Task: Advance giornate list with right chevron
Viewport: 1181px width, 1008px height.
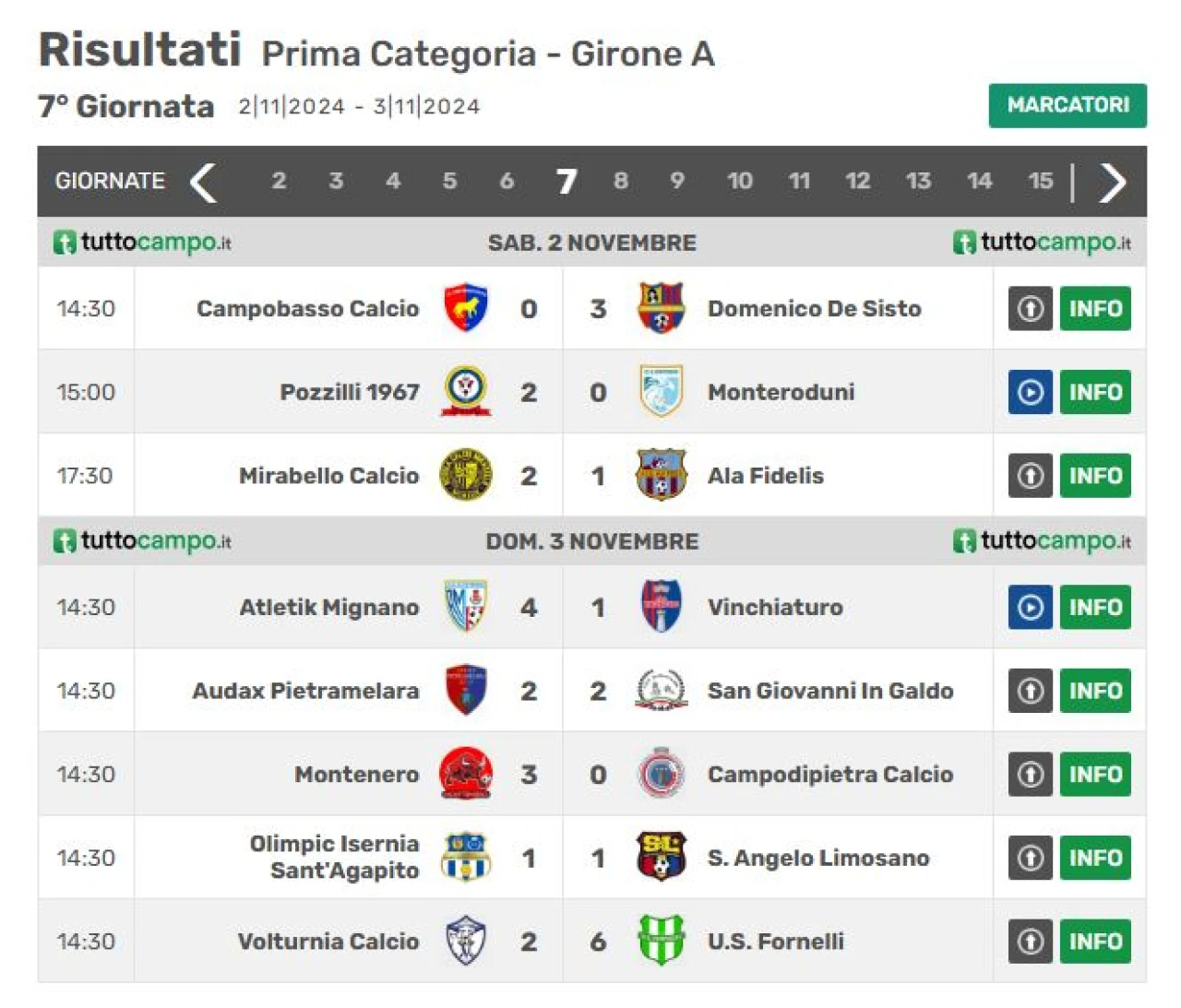Action: (x=1113, y=182)
